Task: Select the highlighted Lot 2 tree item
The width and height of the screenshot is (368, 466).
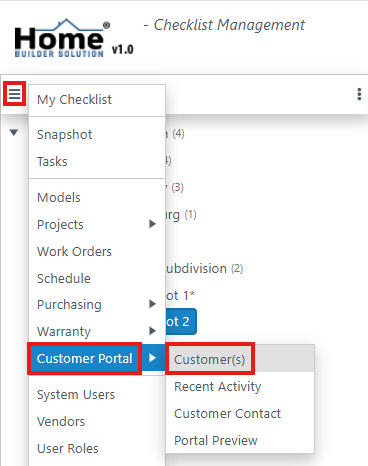Action: point(181,322)
